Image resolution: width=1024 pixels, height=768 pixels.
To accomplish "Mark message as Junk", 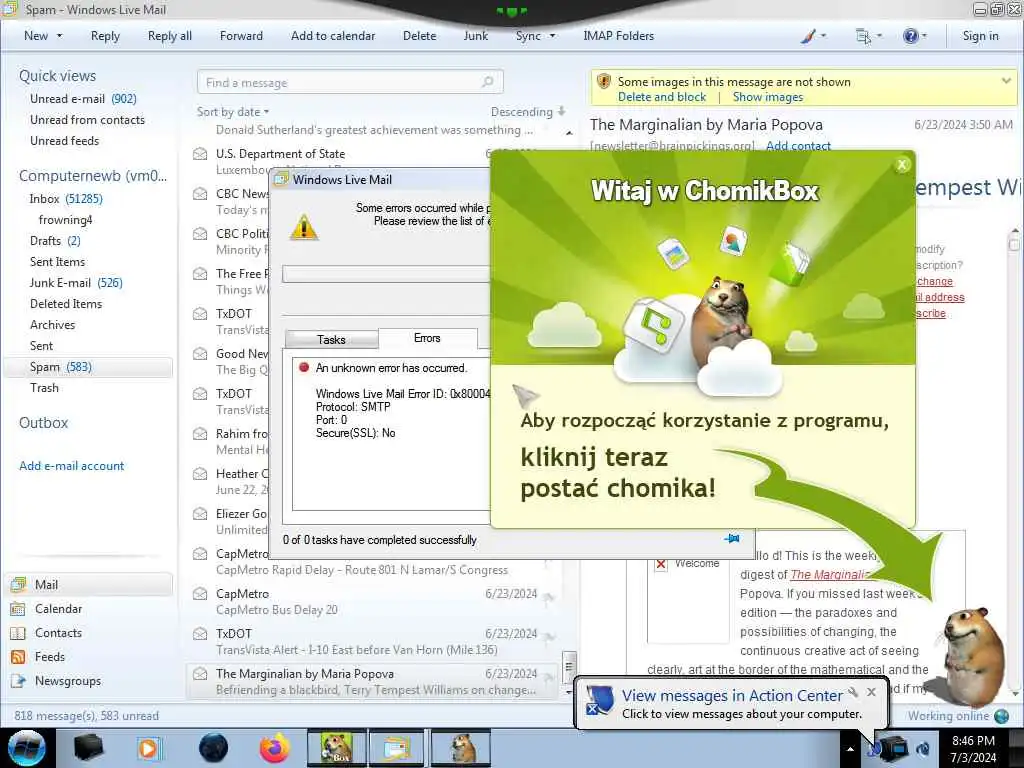I will pyautogui.click(x=475, y=36).
